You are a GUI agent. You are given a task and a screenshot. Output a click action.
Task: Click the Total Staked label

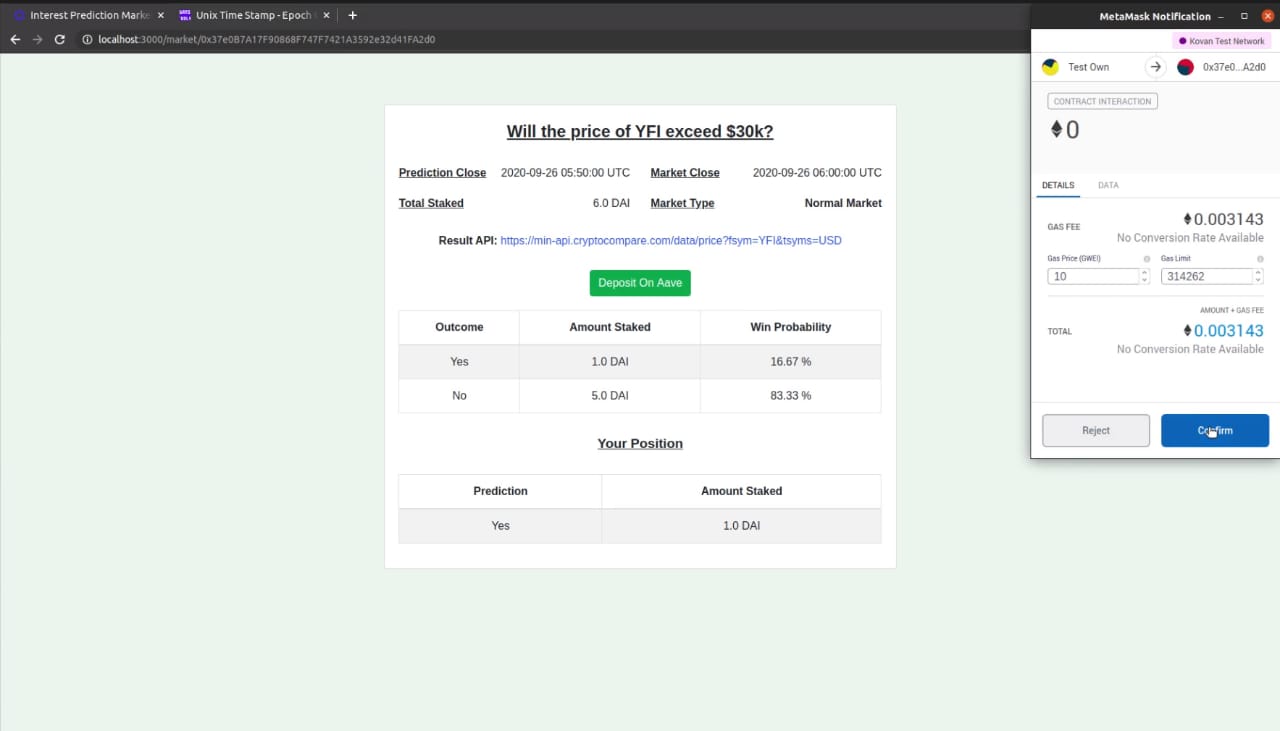point(431,203)
